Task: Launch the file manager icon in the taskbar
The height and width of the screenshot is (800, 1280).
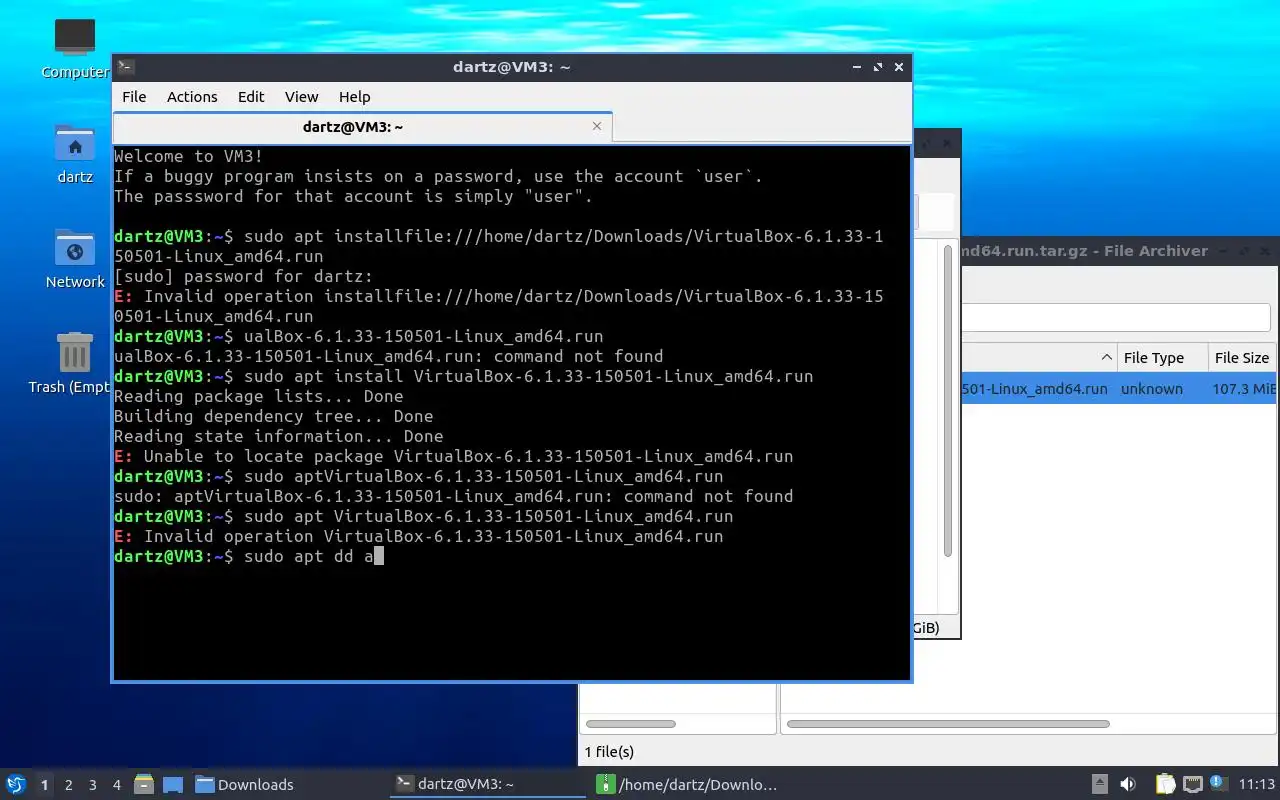Action: (144, 784)
